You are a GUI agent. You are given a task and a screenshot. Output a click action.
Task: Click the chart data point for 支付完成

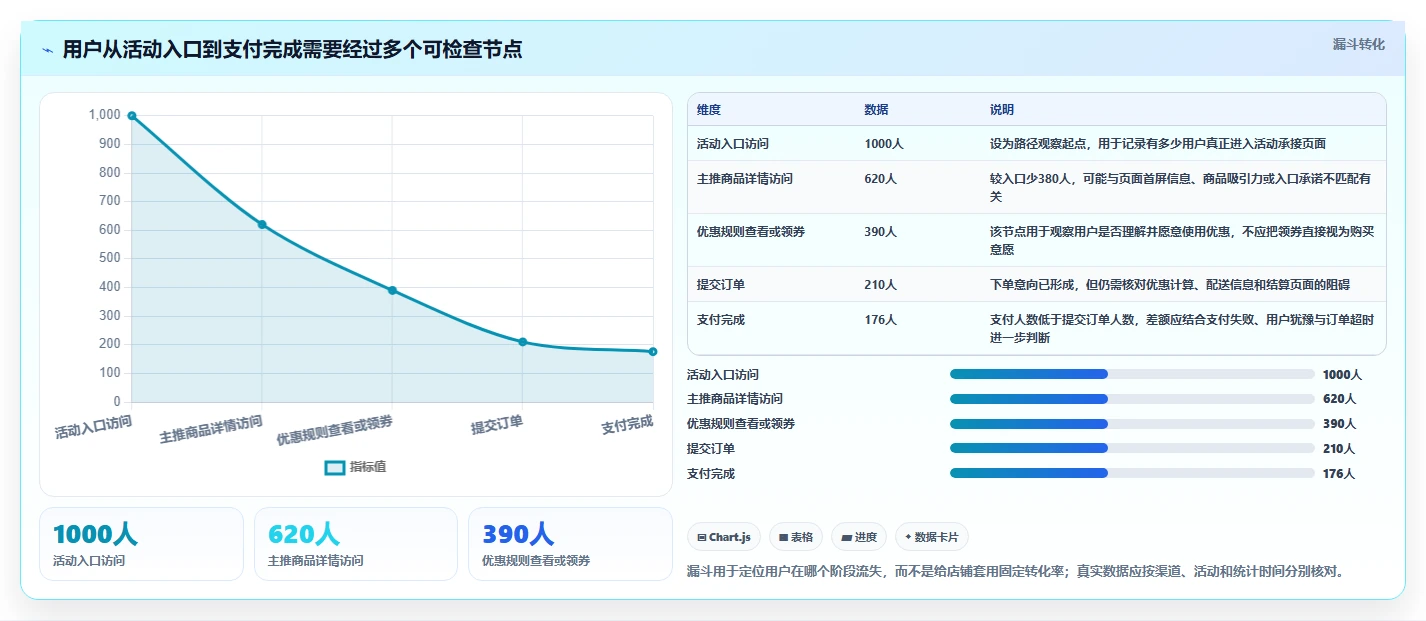click(x=653, y=352)
